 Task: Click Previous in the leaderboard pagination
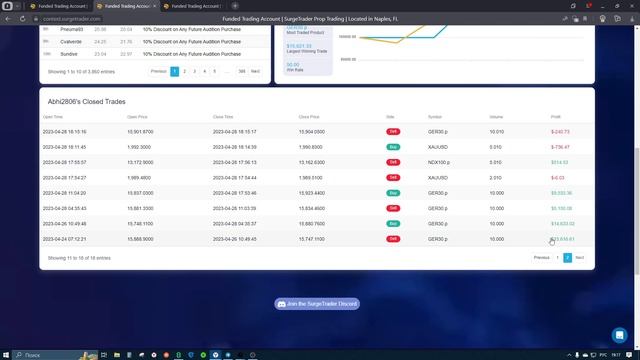tap(158, 71)
